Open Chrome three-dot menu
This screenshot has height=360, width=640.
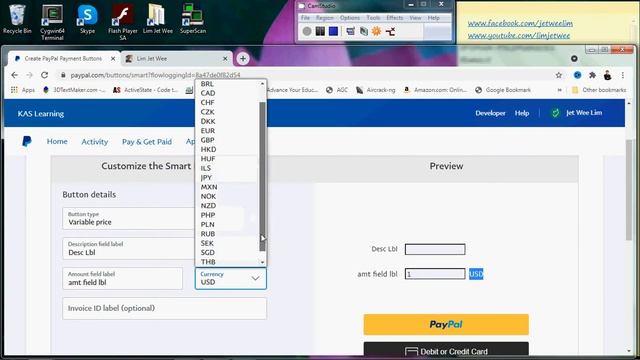(x=623, y=75)
